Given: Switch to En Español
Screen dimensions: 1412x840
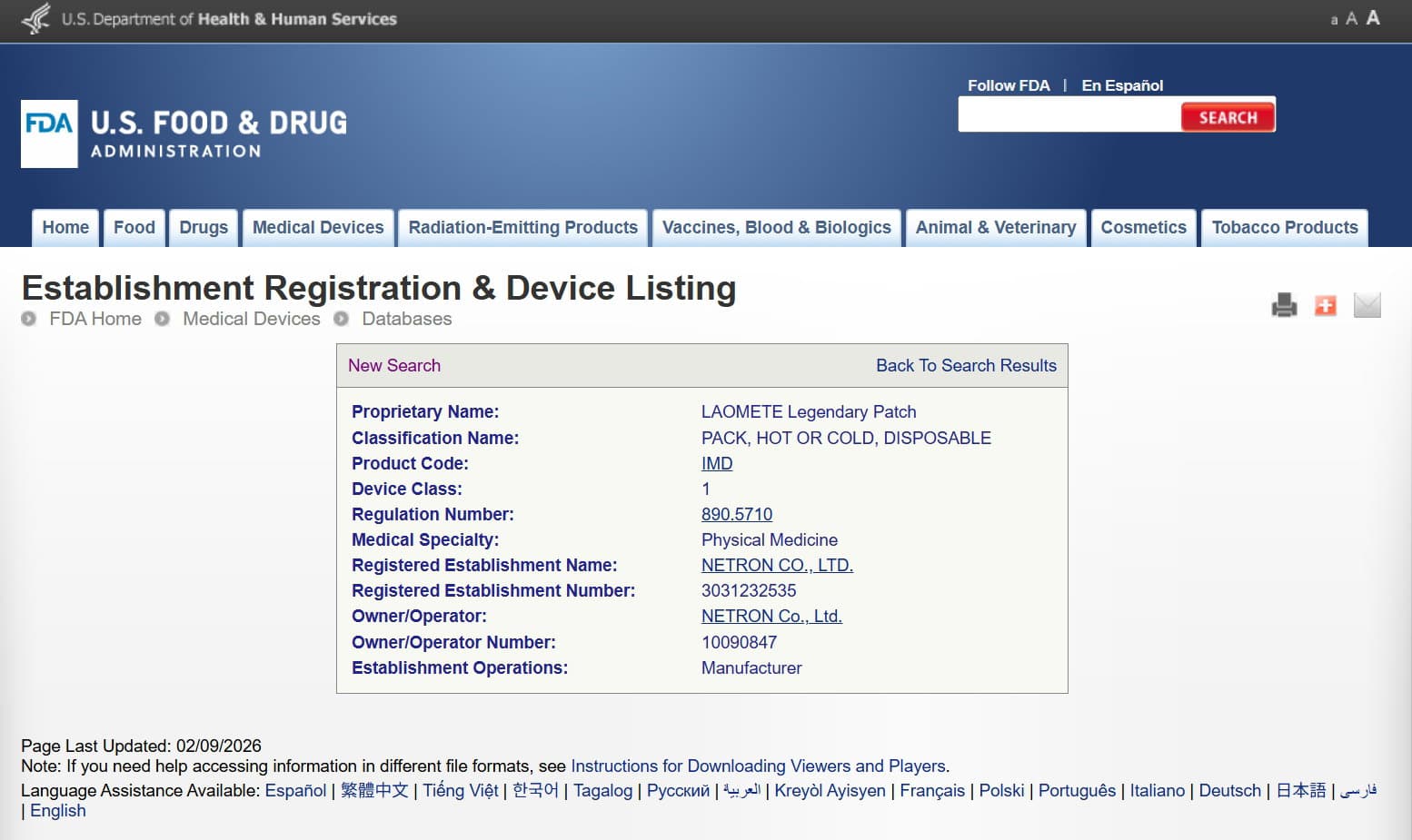Looking at the screenshot, I should 1122,85.
